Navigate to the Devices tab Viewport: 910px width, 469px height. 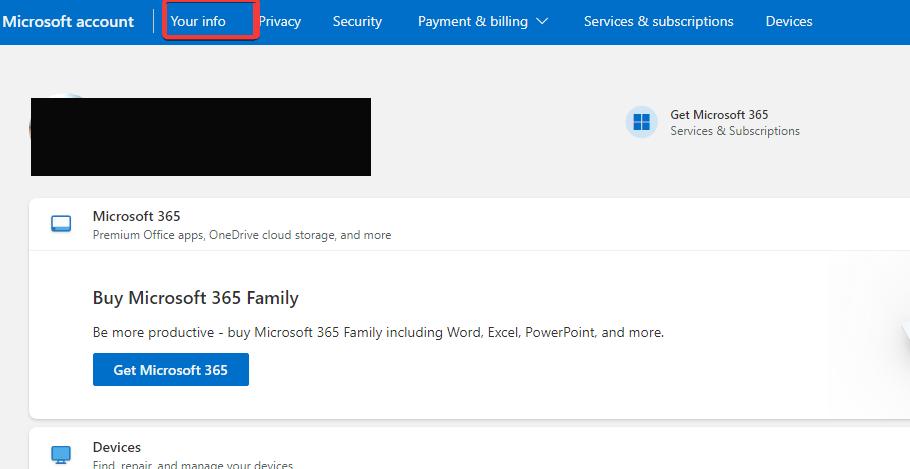[789, 21]
